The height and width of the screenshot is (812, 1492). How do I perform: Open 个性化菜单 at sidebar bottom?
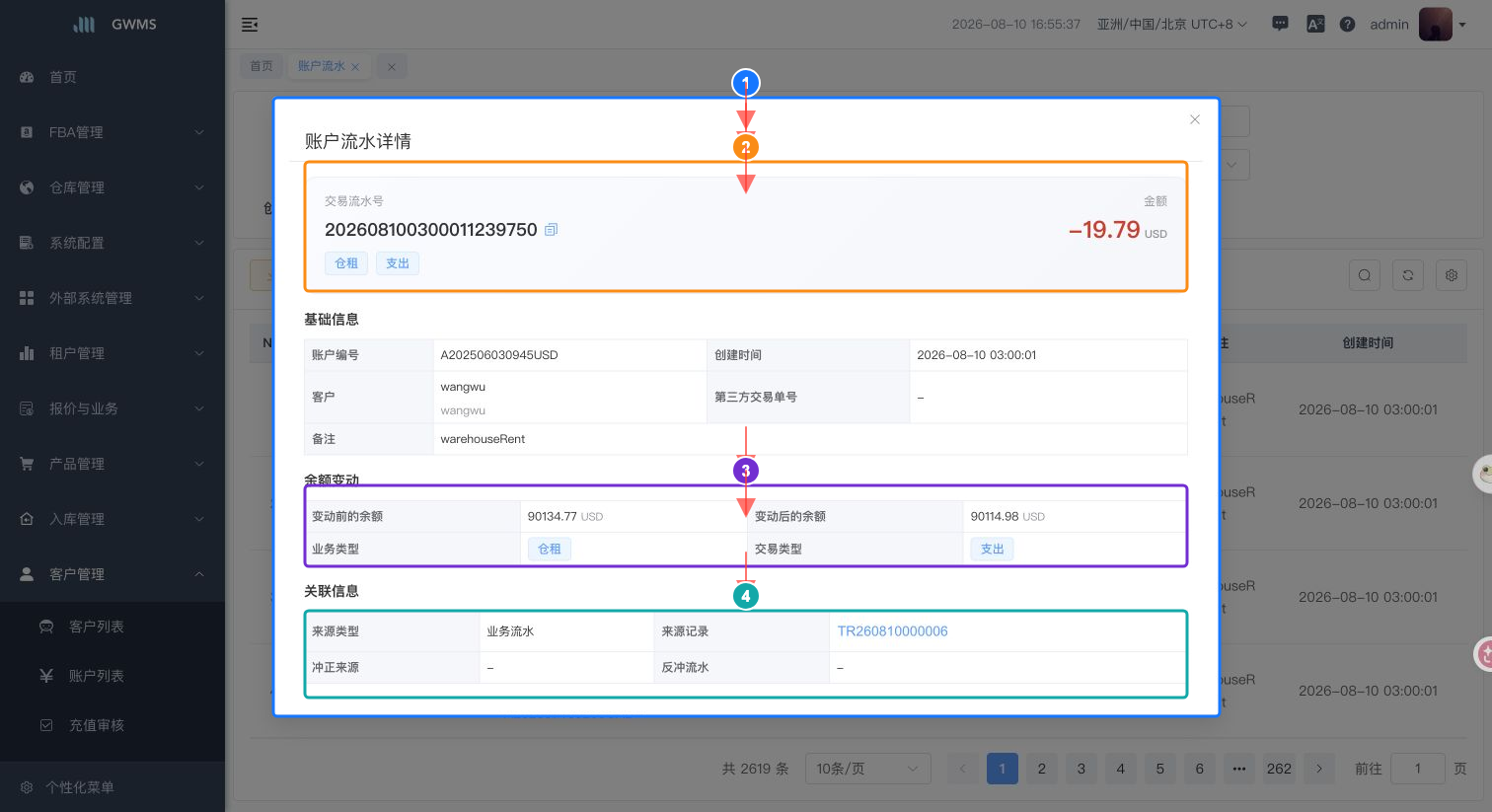coord(112,787)
